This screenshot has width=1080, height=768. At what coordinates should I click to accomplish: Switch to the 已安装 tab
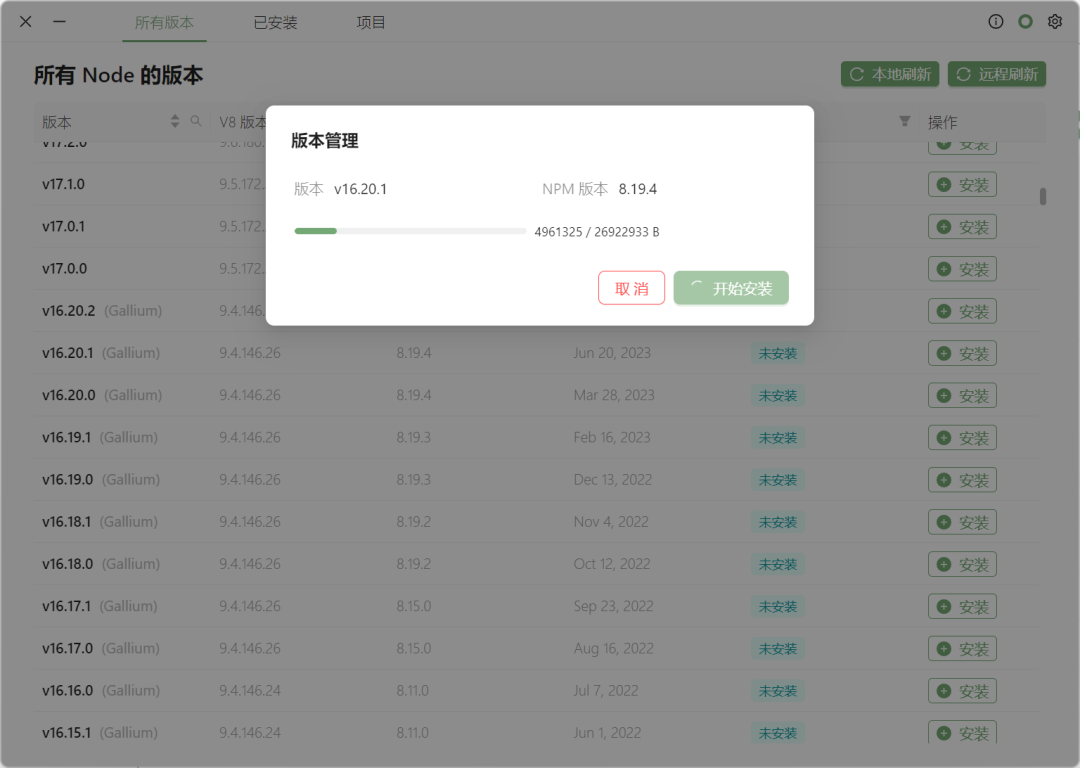click(x=275, y=23)
